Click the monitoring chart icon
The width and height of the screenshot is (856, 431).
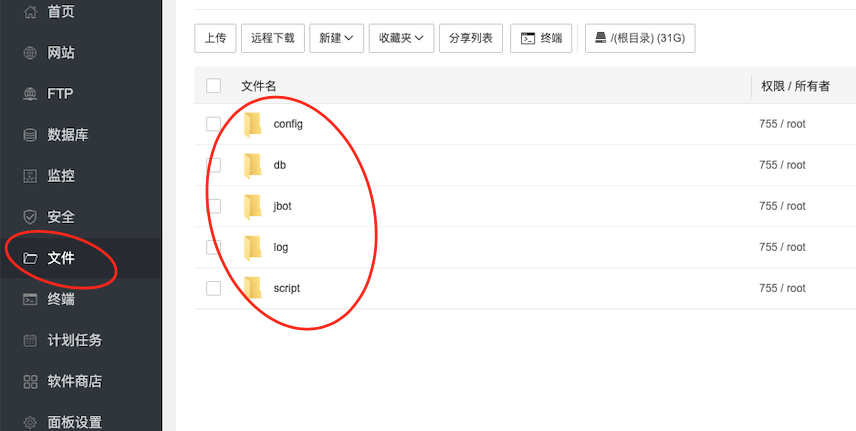tap(29, 176)
